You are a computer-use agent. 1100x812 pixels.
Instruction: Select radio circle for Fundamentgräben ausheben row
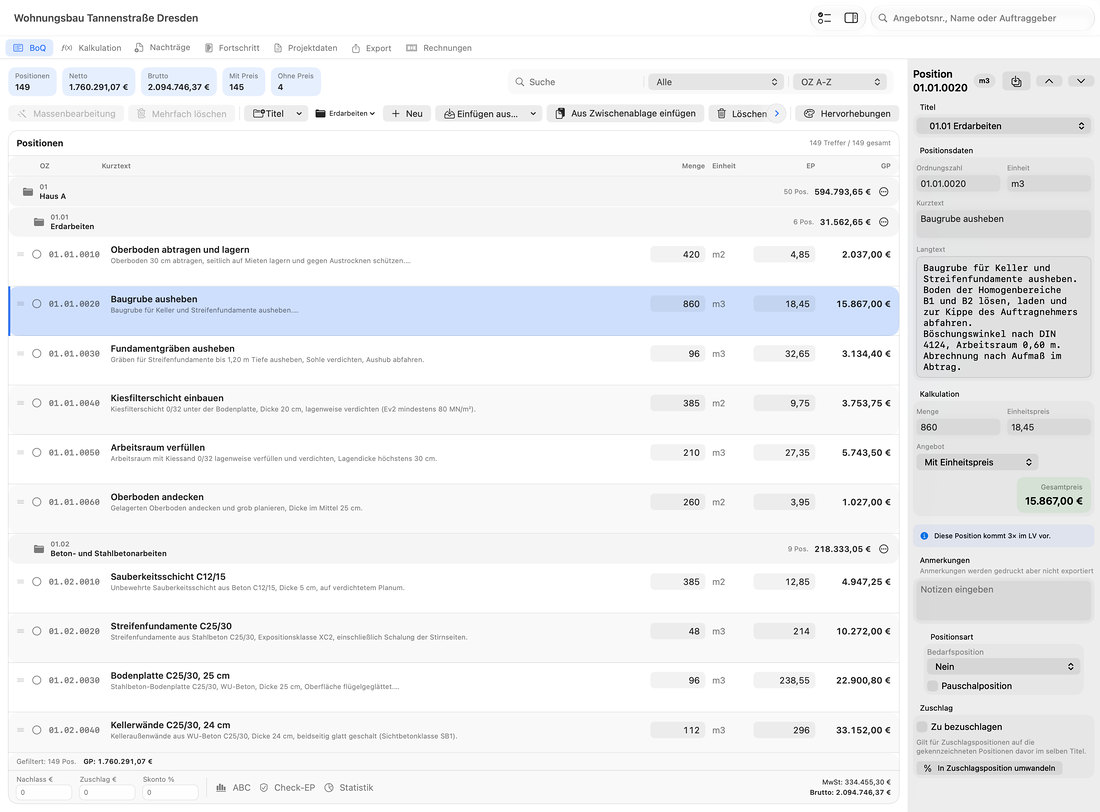(x=36, y=354)
